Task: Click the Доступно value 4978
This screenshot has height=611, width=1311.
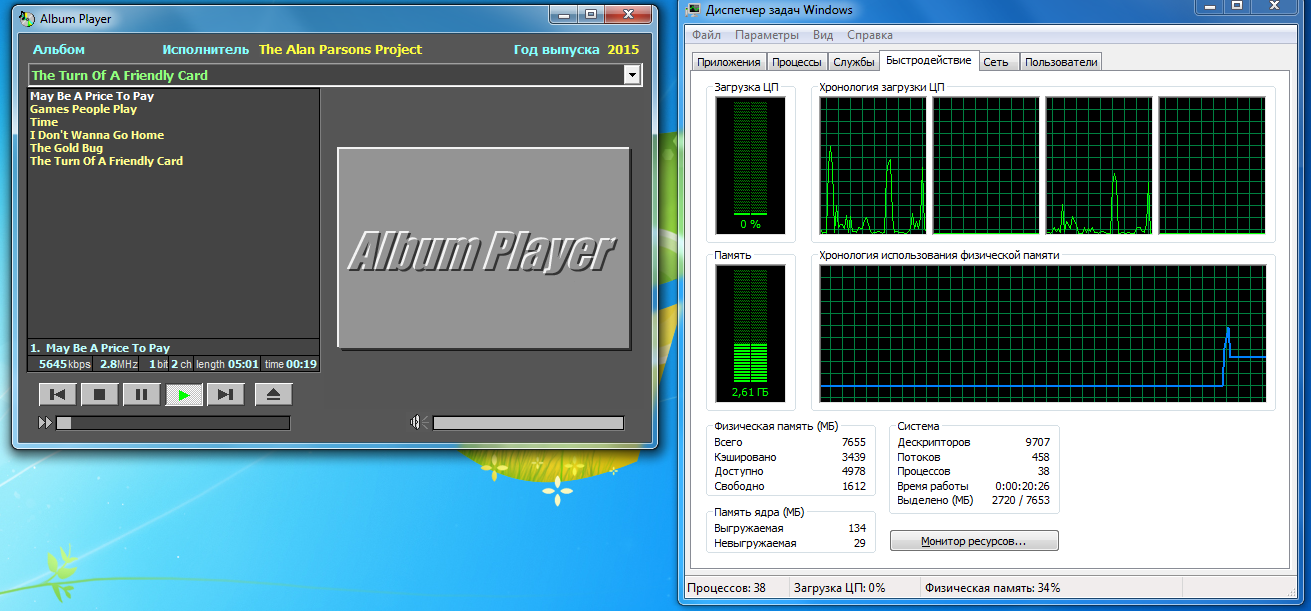Action: tap(853, 471)
